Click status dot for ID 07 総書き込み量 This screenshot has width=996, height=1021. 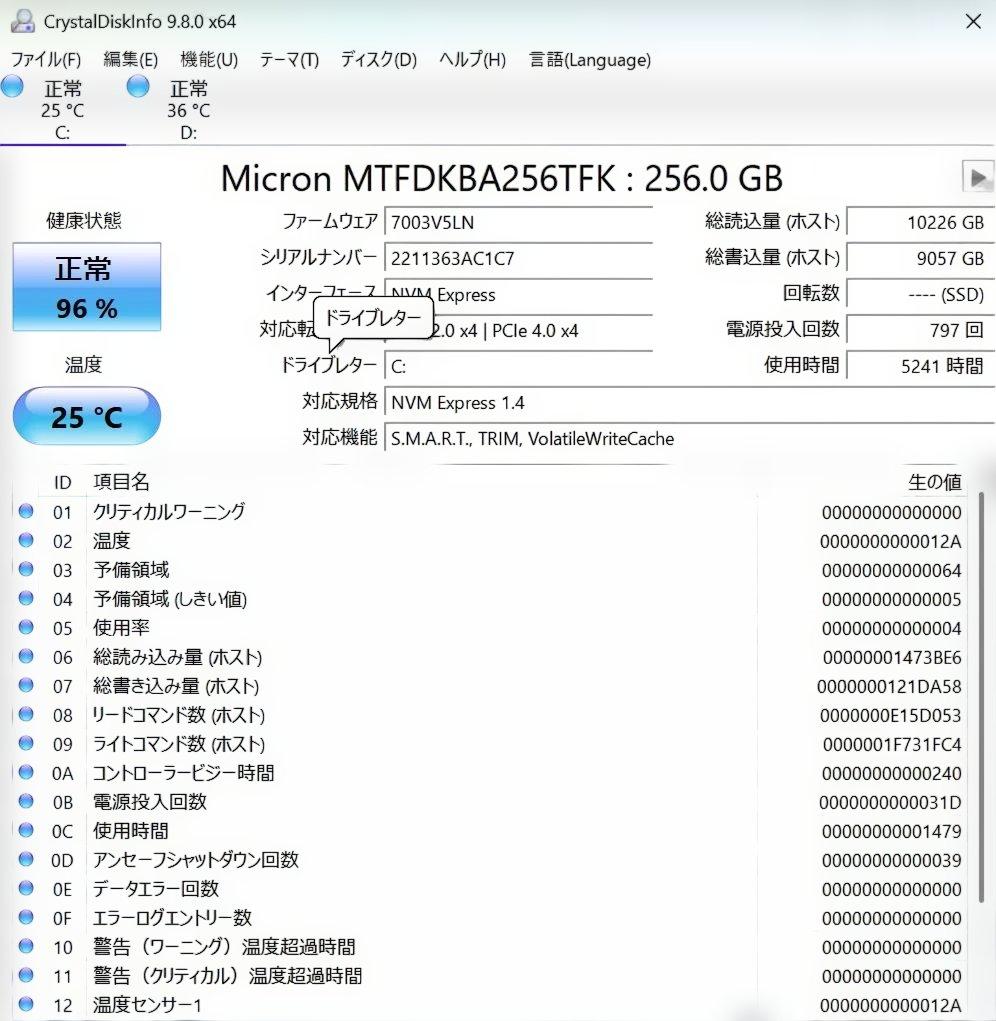pos(26,685)
